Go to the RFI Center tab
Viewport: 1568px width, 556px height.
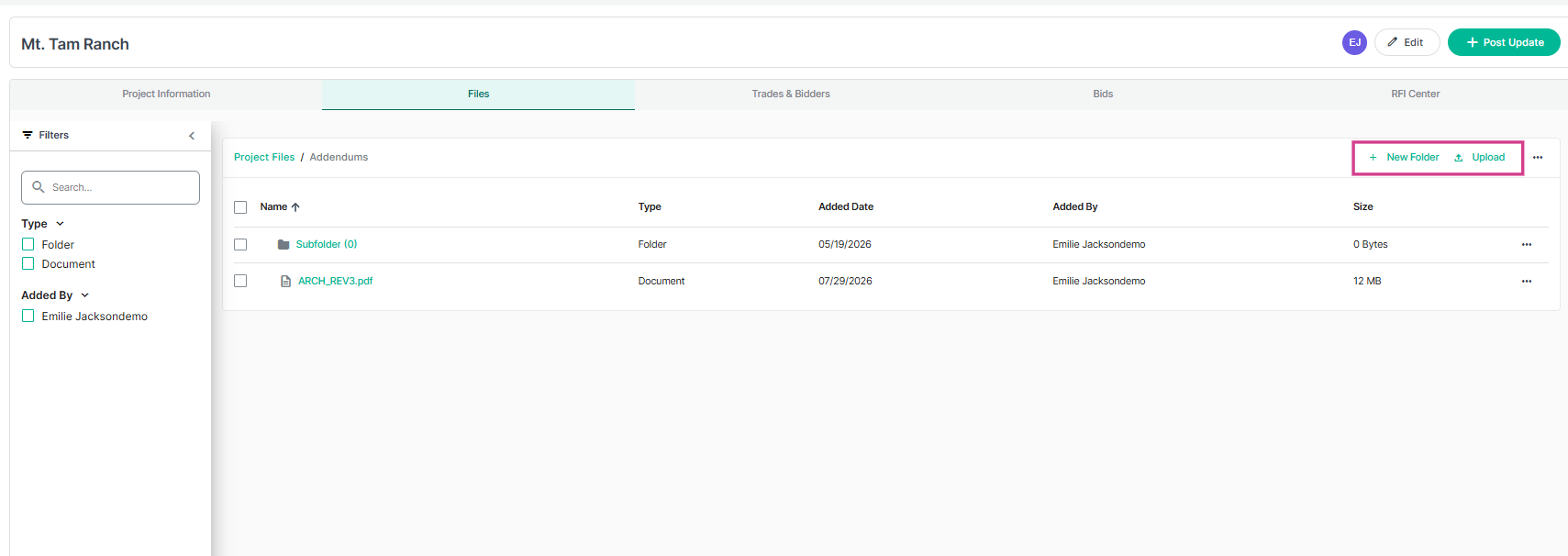point(1415,95)
